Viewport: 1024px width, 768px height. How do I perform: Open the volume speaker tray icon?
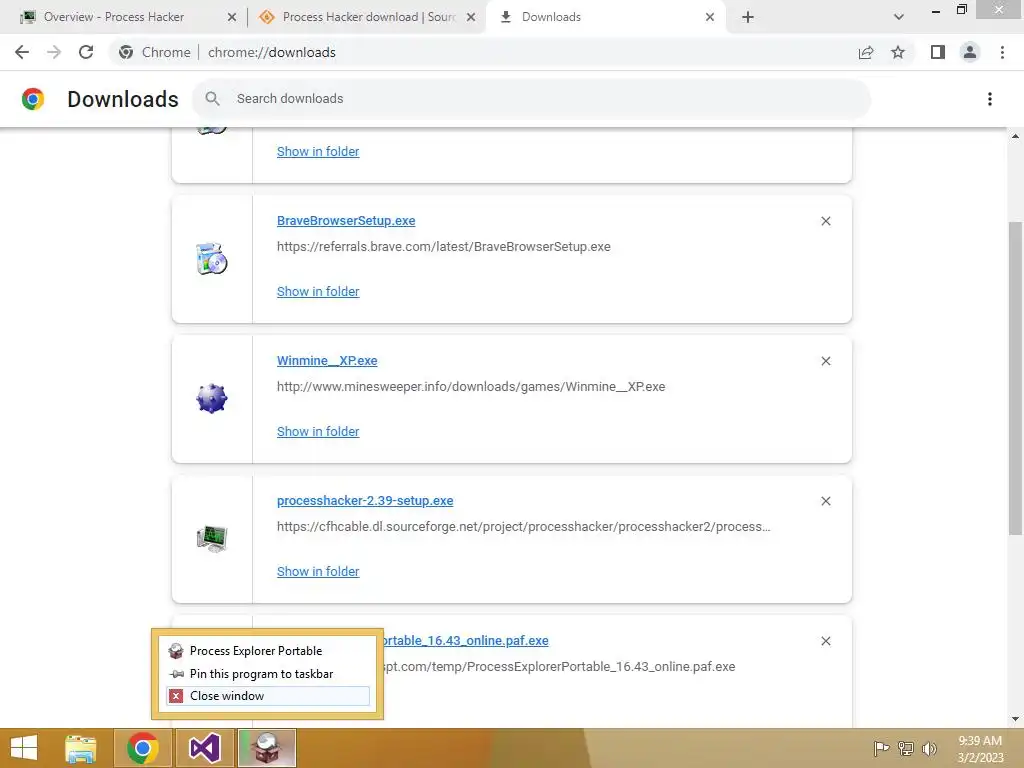click(929, 748)
